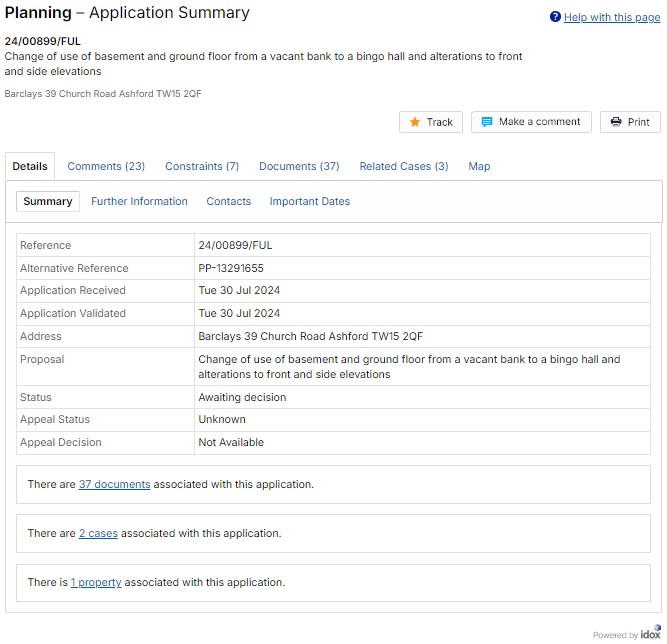Open Help with this page link
The image size is (667, 644).
(x=612, y=17)
